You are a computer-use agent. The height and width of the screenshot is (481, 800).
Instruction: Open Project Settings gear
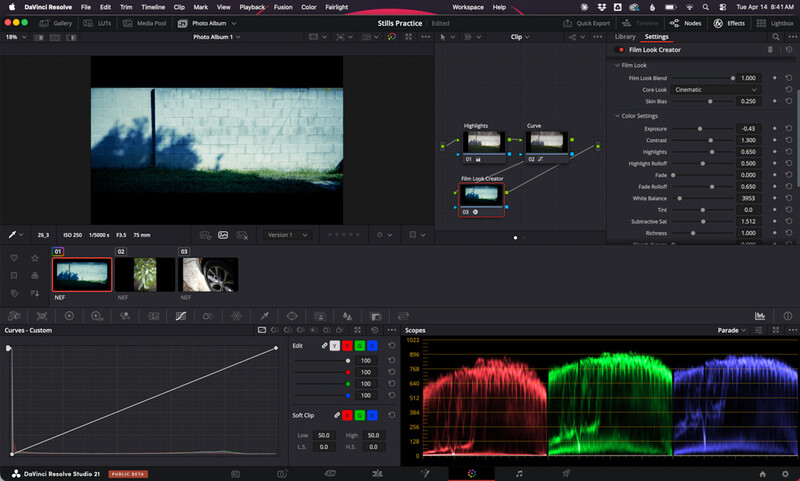click(x=785, y=474)
